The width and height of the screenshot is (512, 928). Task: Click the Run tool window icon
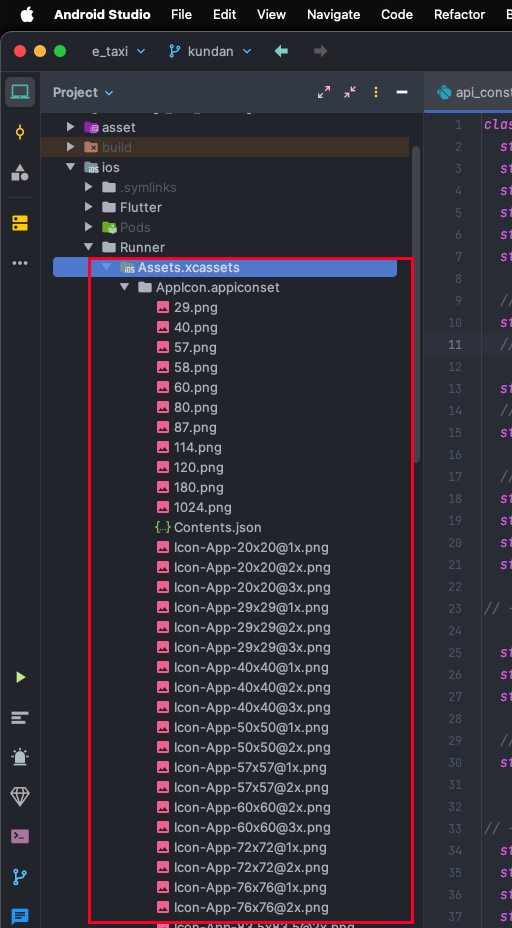pos(21,677)
